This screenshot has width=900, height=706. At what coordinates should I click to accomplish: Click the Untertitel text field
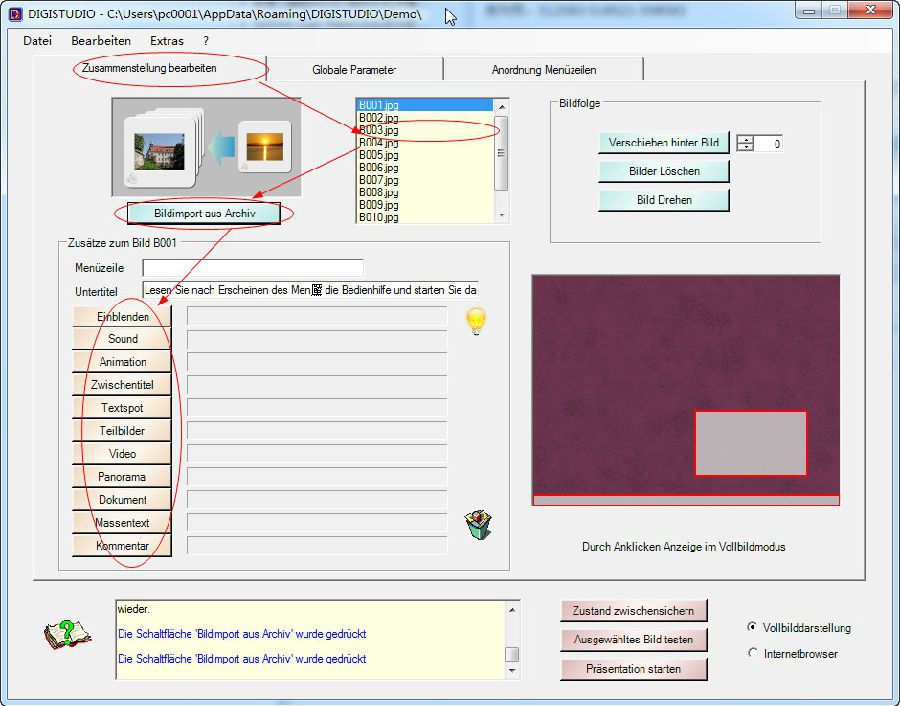[x=311, y=290]
